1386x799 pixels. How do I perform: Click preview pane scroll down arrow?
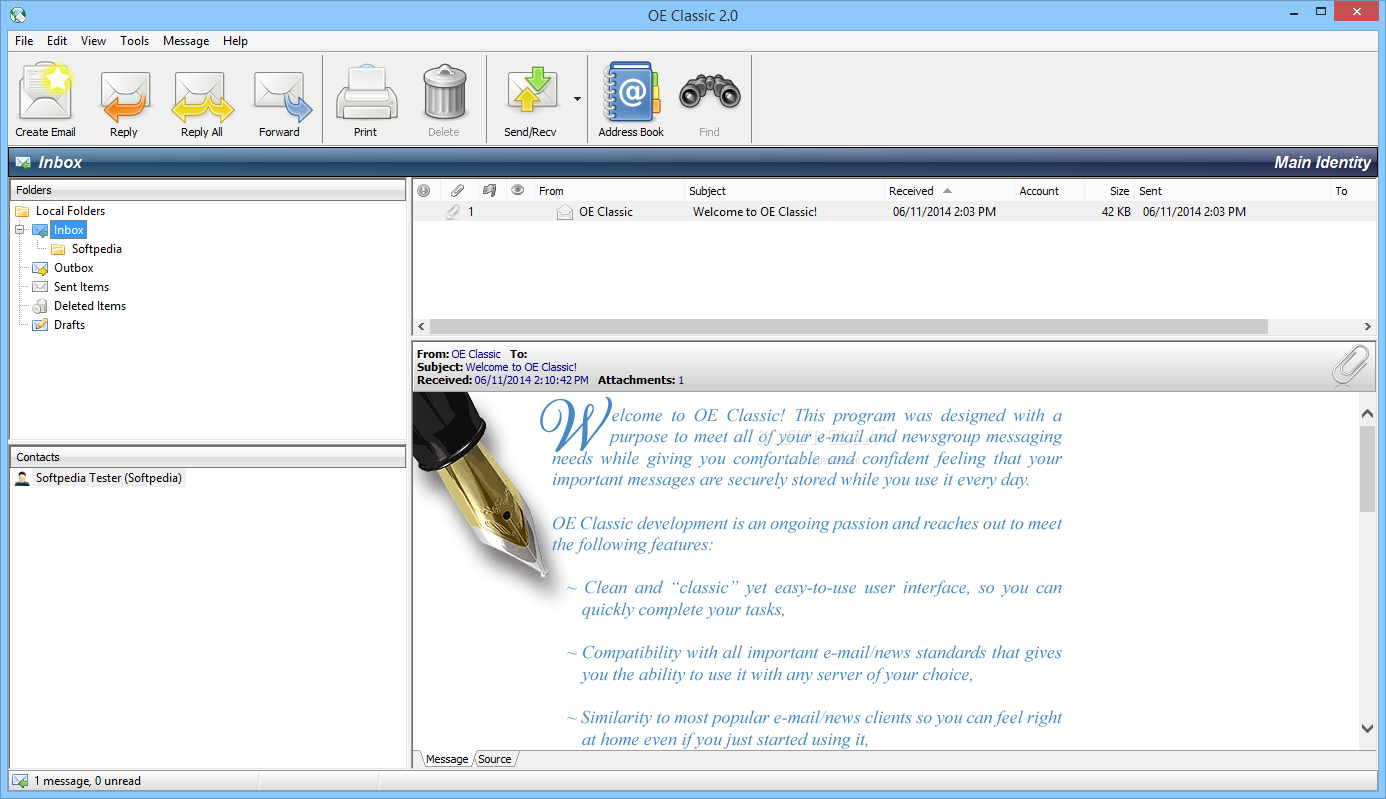(x=1368, y=729)
